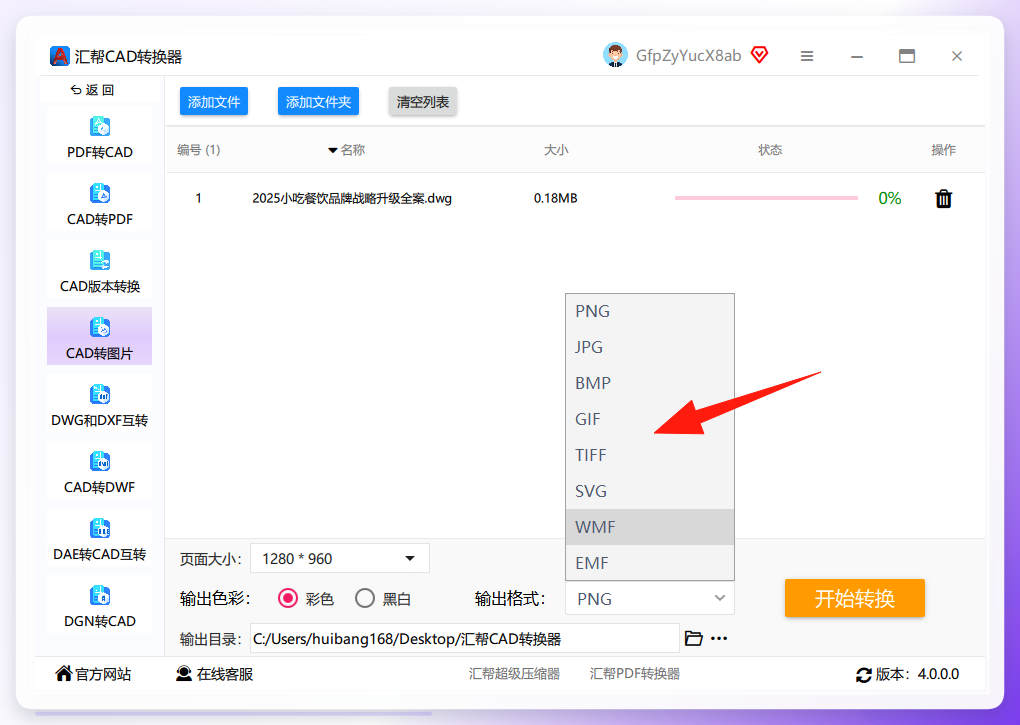Image resolution: width=1020 pixels, height=725 pixels.
Task: Click the open folder icon for output directory
Action: point(693,639)
